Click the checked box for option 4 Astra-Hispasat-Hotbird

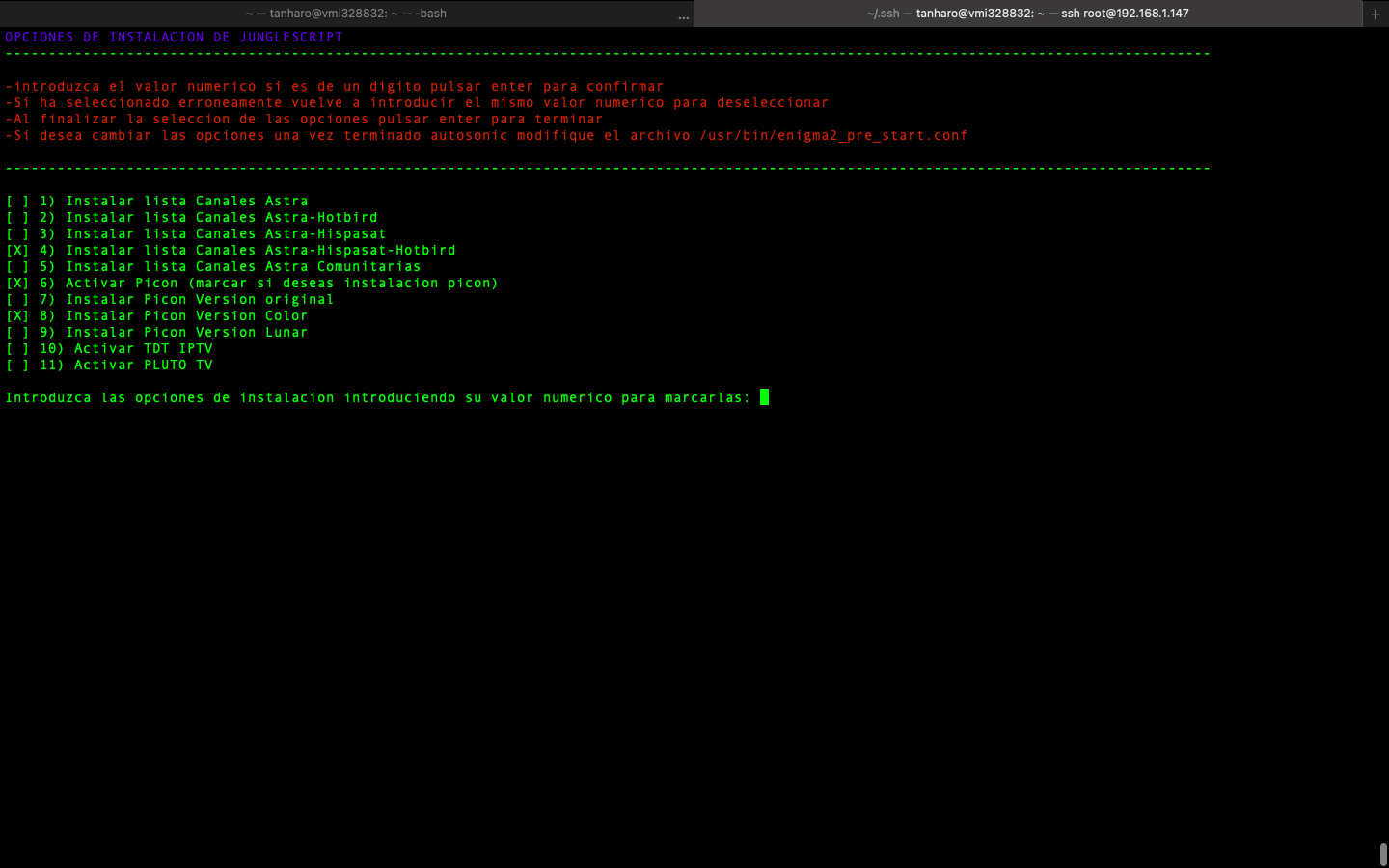coord(17,251)
